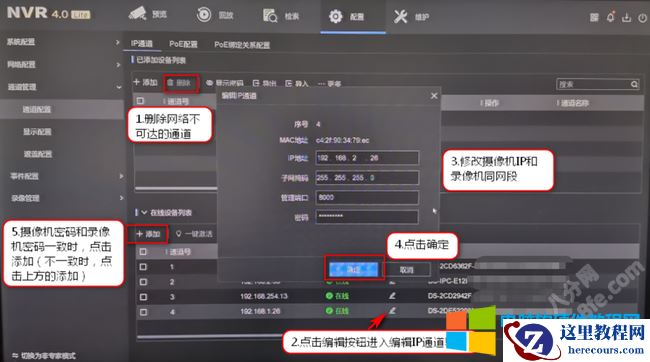Click the 导出 export icon in toolbar
This screenshot has width=650, height=362.
[x=256, y=83]
